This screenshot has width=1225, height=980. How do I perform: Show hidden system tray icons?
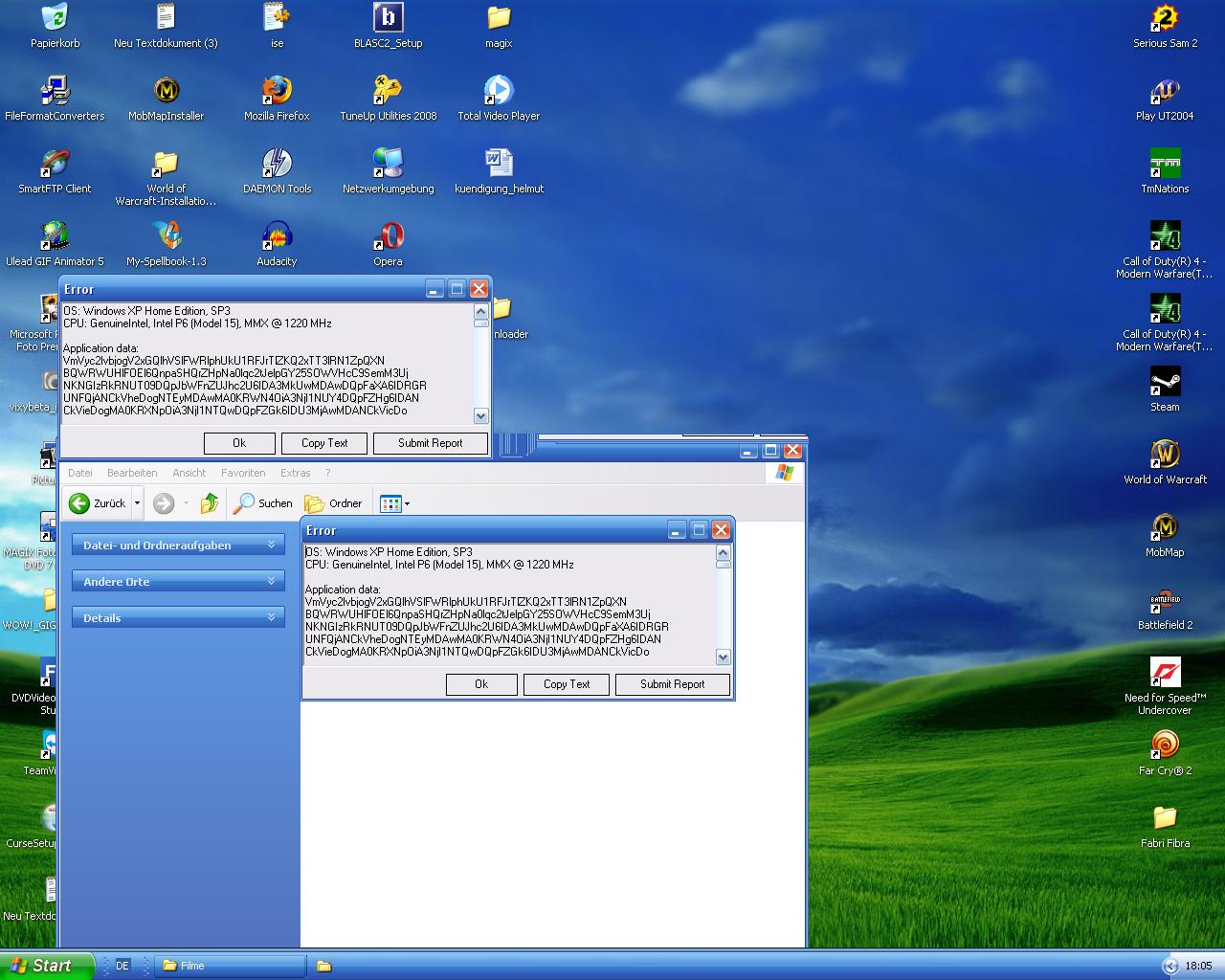[x=1169, y=966]
